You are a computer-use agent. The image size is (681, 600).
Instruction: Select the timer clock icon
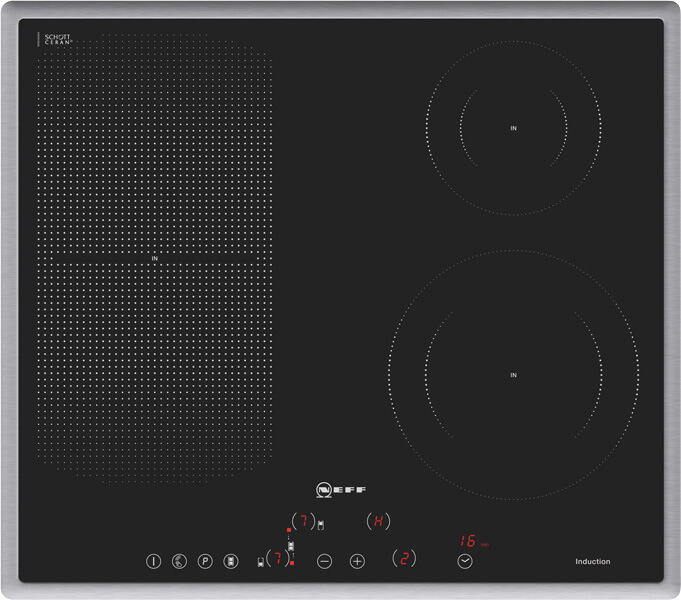click(465, 561)
